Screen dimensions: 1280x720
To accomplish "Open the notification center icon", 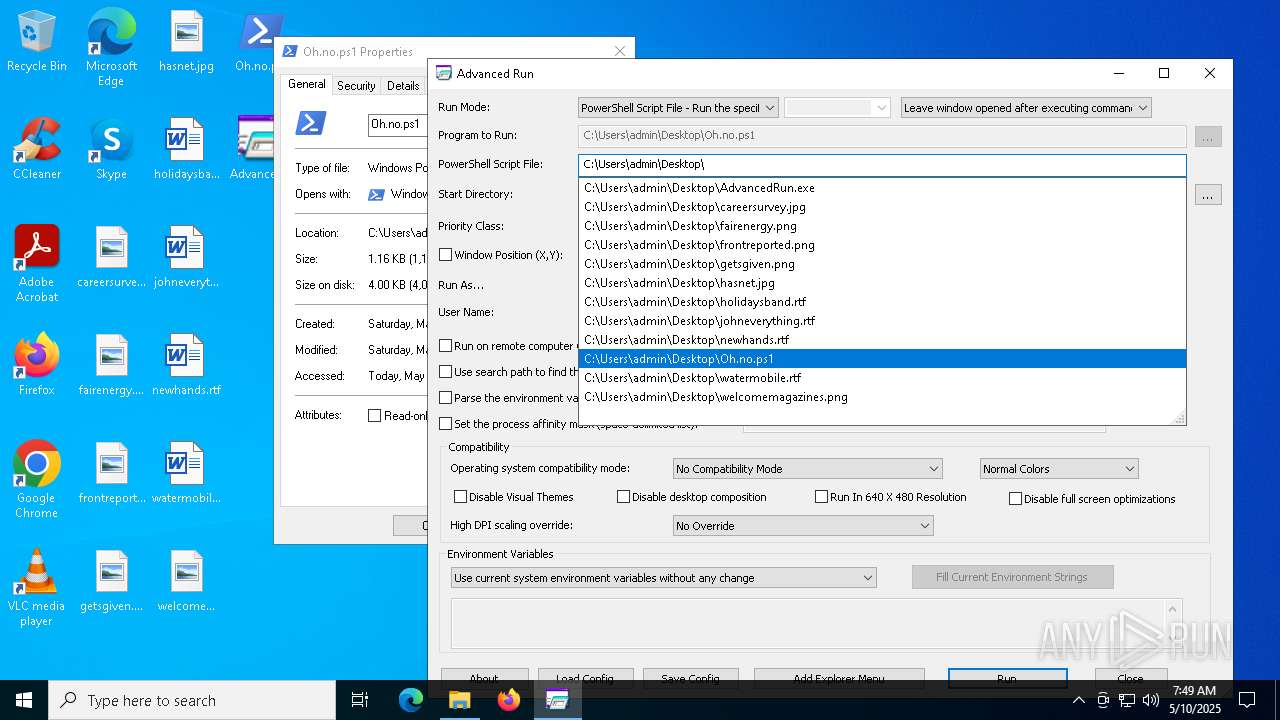I will (x=1247, y=700).
